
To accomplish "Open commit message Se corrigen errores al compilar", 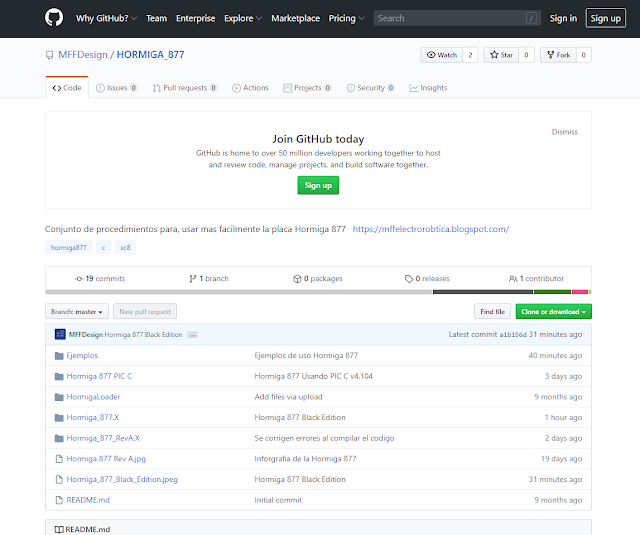I will click(x=324, y=438).
